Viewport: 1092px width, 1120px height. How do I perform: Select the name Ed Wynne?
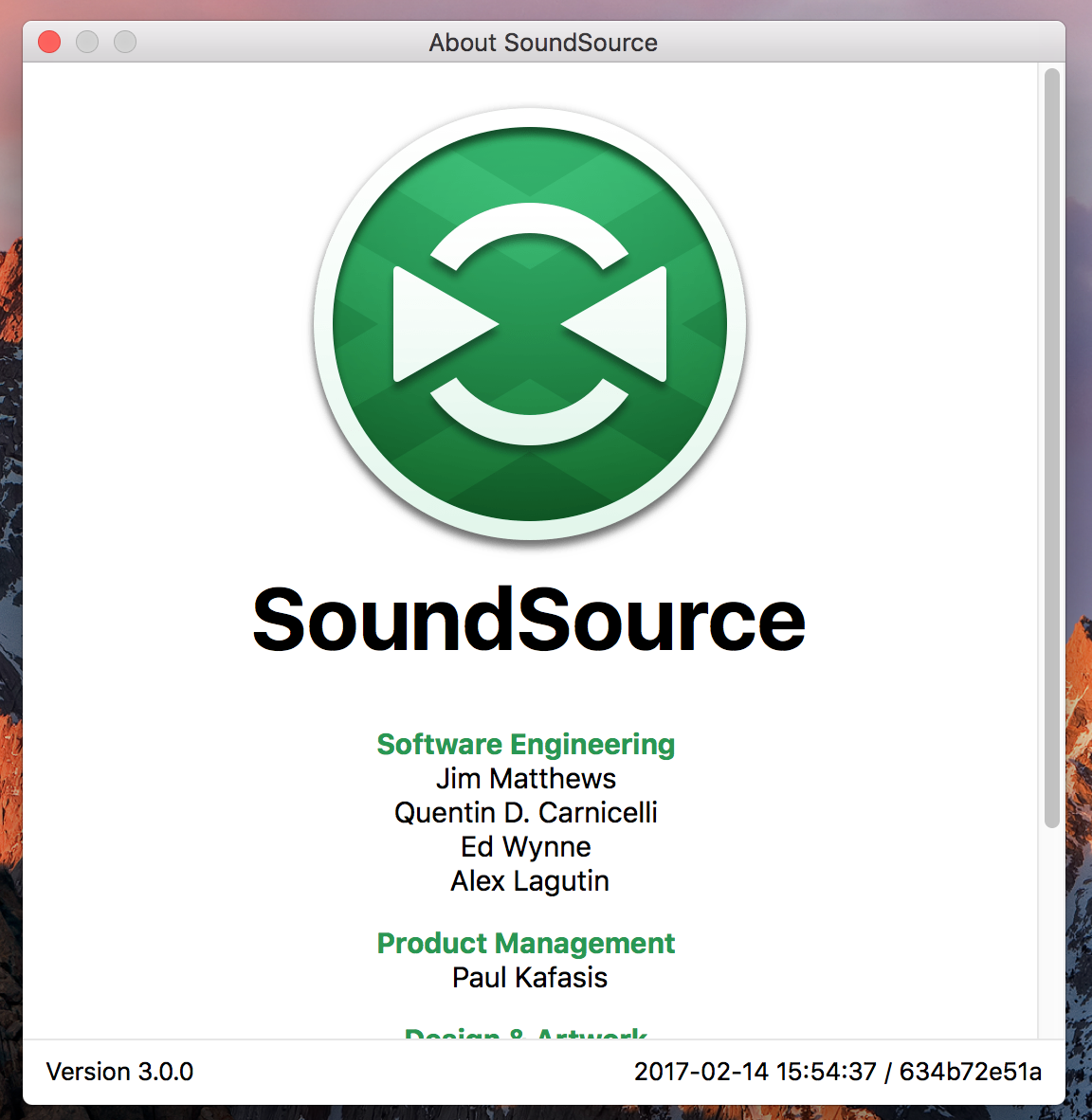pyautogui.click(x=526, y=847)
